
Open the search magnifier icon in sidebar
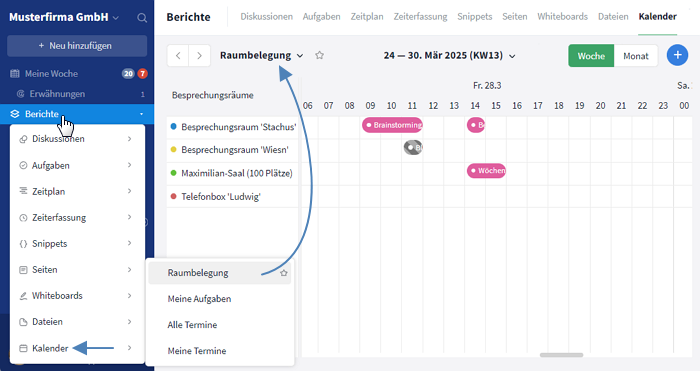coord(142,18)
